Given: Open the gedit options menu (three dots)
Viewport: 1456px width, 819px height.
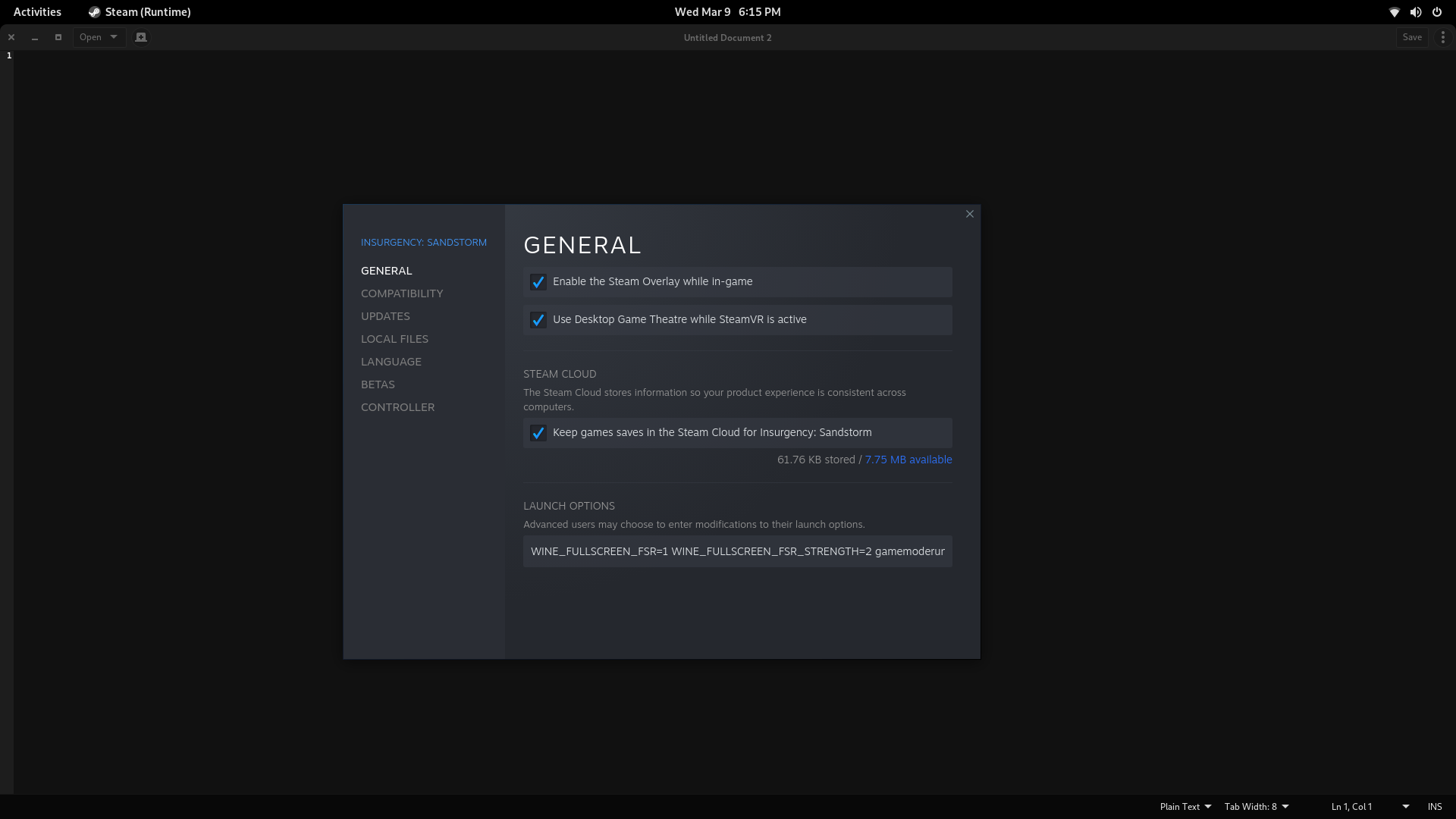Looking at the screenshot, I should pyautogui.click(x=1442, y=36).
